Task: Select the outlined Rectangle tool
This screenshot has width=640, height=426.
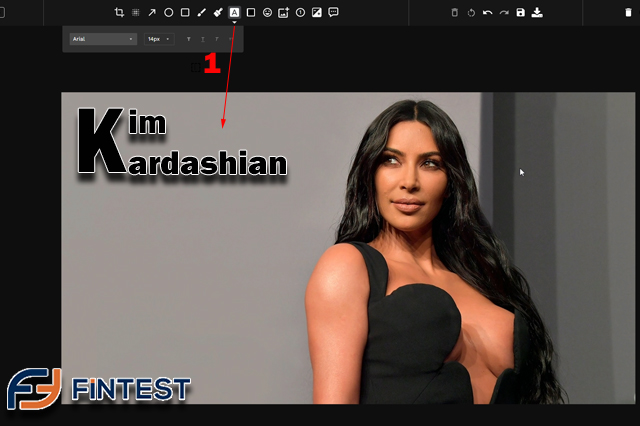Action: (185, 13)
